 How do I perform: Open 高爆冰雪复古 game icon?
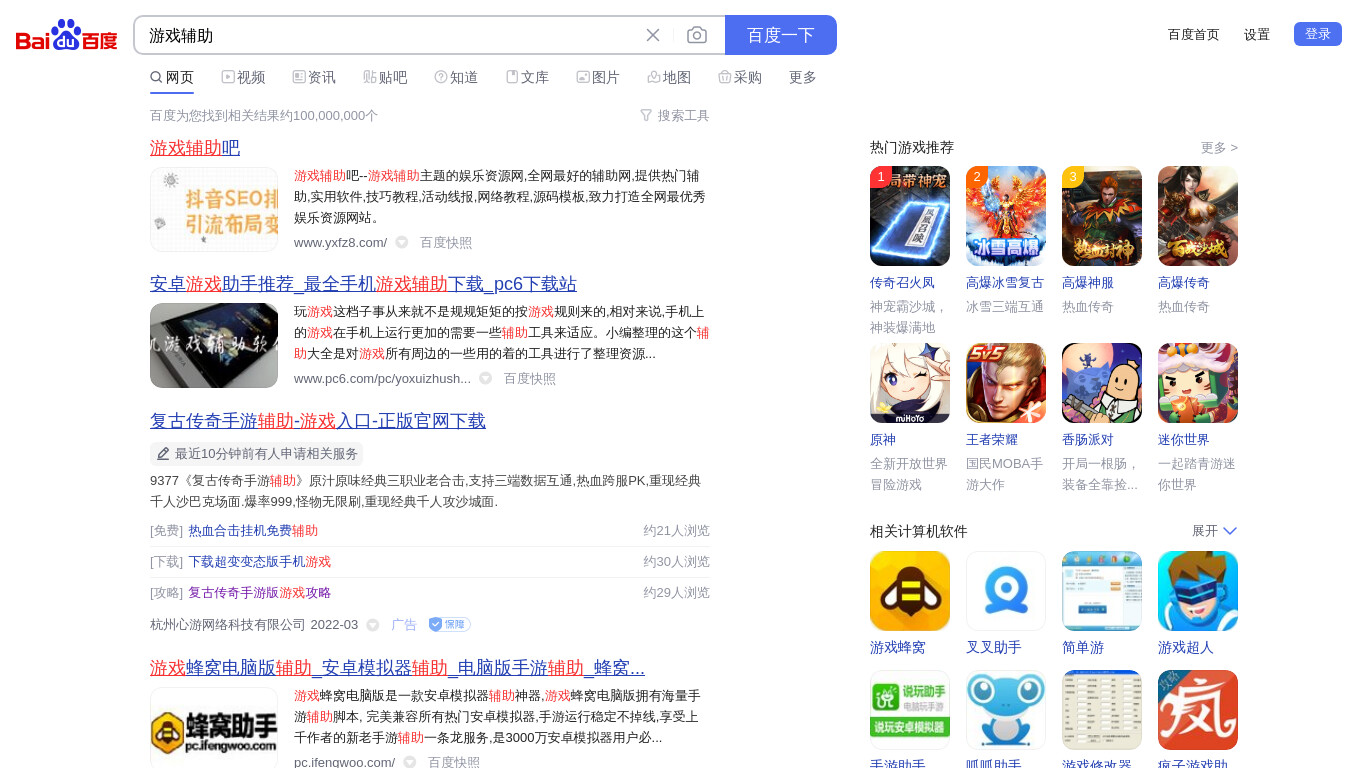point(1006,216)
